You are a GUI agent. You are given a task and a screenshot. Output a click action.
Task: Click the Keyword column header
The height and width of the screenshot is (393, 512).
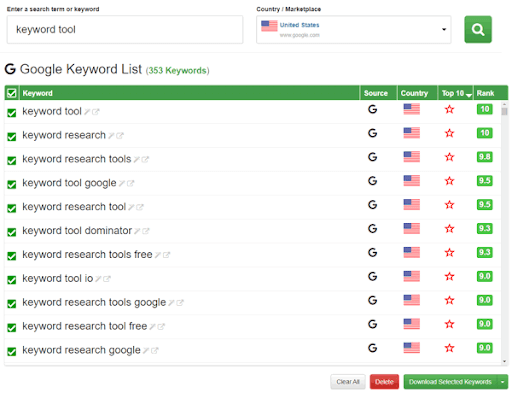37,93
